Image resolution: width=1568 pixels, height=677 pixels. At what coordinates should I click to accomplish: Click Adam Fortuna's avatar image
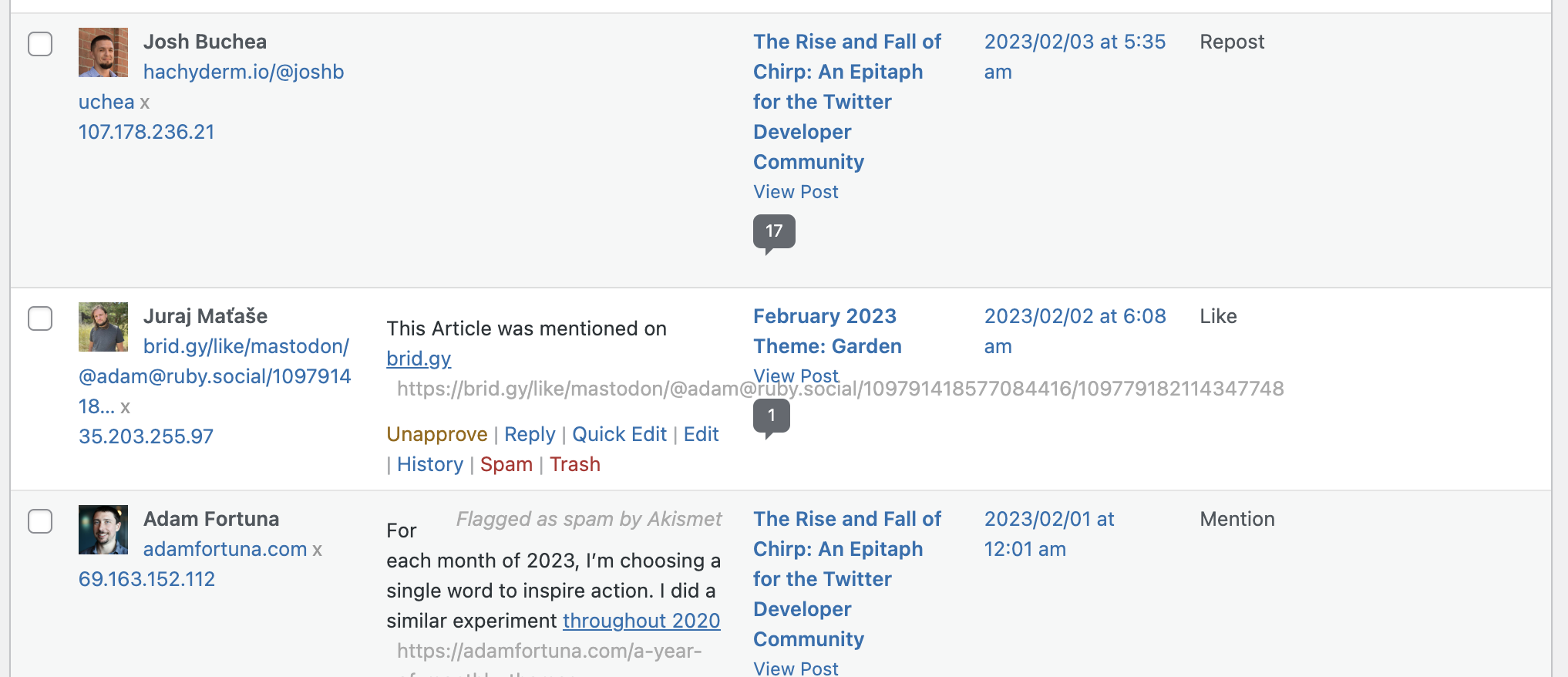[103, 530]
